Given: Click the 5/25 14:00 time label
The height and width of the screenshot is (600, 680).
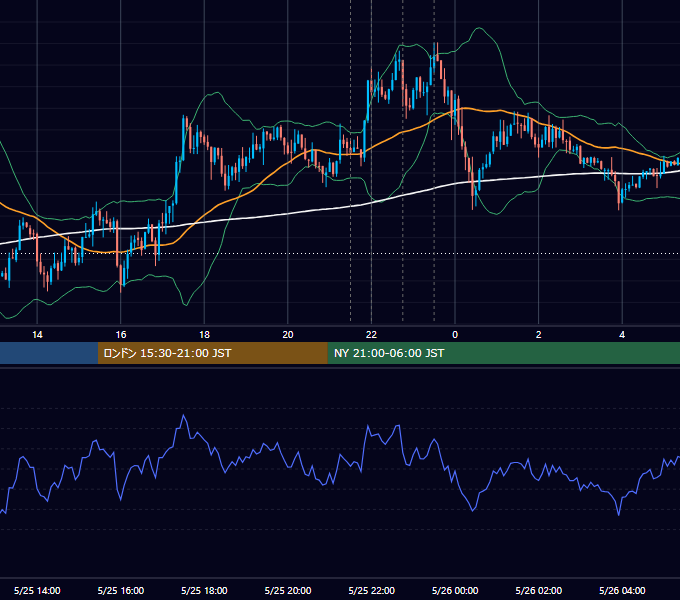Looking at the screenshot, I should 37,590.
